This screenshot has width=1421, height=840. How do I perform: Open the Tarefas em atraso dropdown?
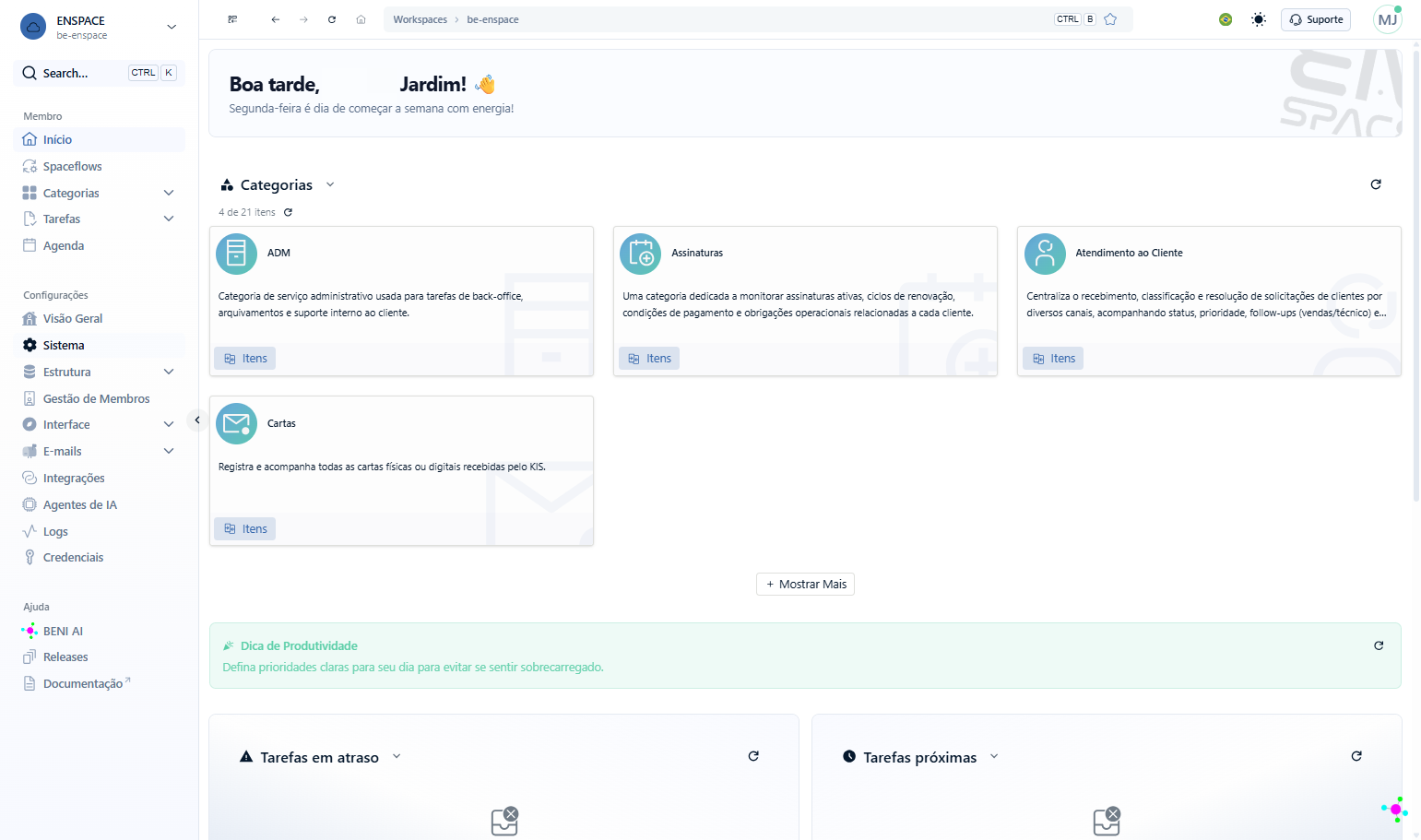397,756
